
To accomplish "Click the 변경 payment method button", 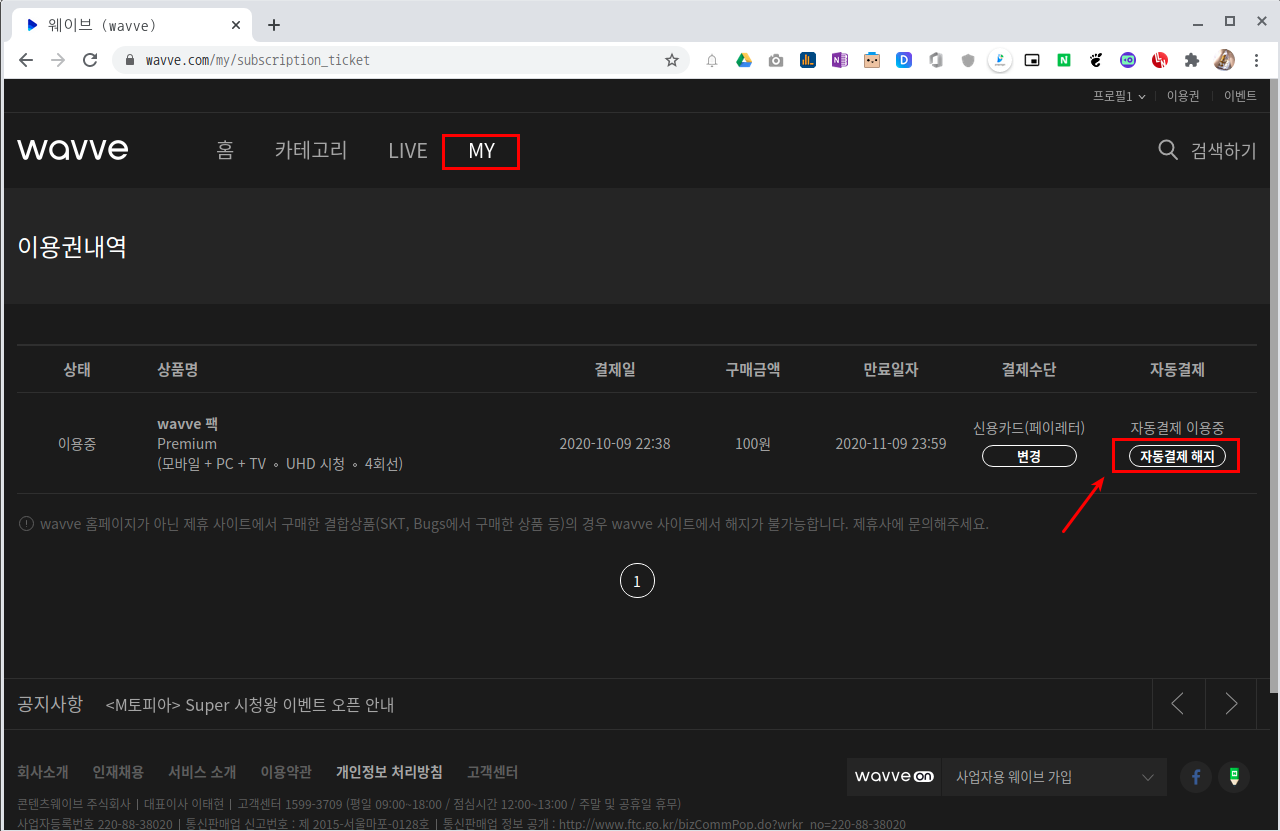I will coord(1029,456).
